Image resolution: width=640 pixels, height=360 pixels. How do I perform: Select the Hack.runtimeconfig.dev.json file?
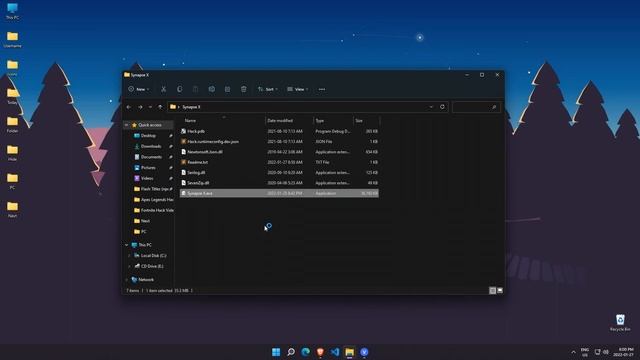pyautogui.click(x=279, y=141)
